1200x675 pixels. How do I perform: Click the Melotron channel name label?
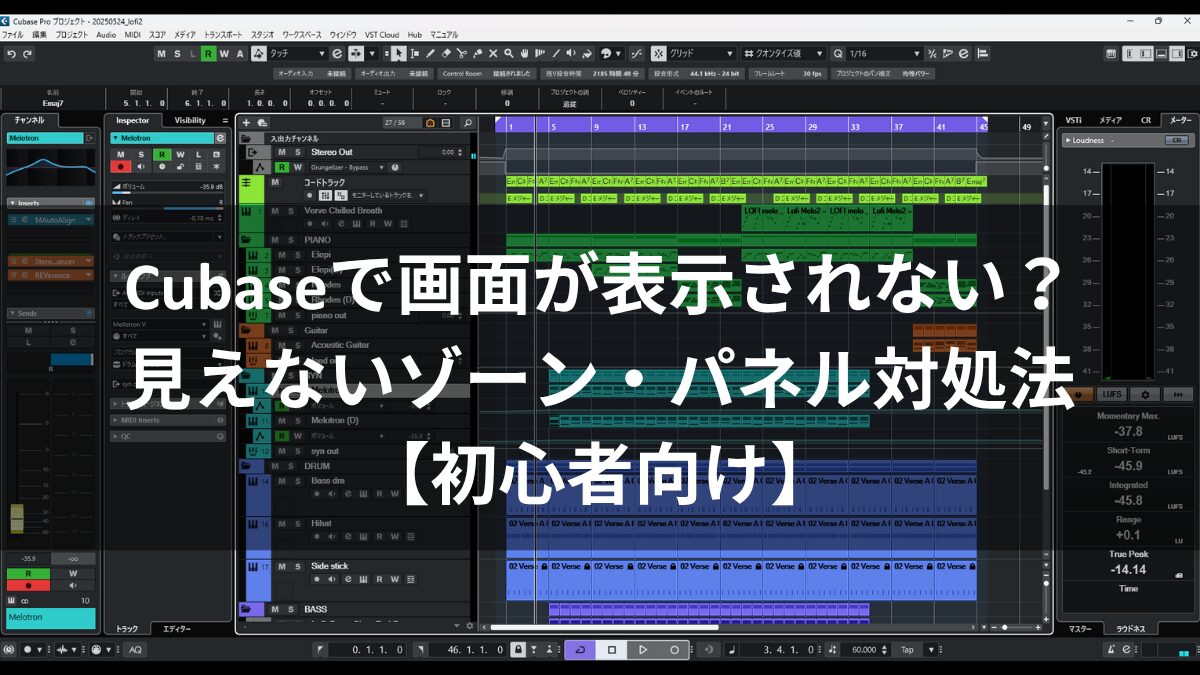tap(51, 618)
